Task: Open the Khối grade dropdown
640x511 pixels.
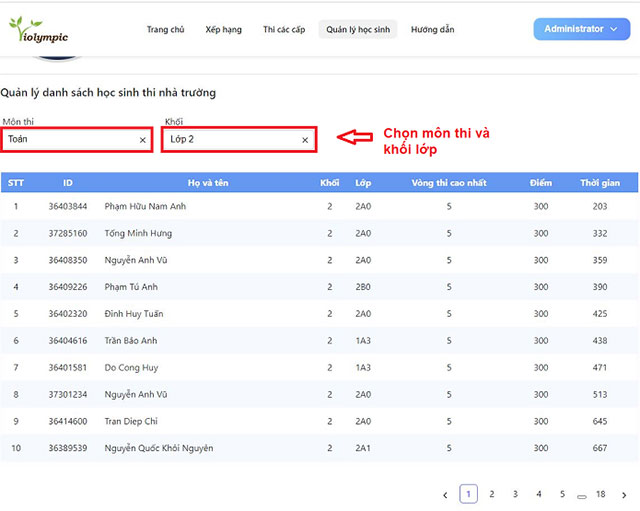Action: tap(232, 140)
